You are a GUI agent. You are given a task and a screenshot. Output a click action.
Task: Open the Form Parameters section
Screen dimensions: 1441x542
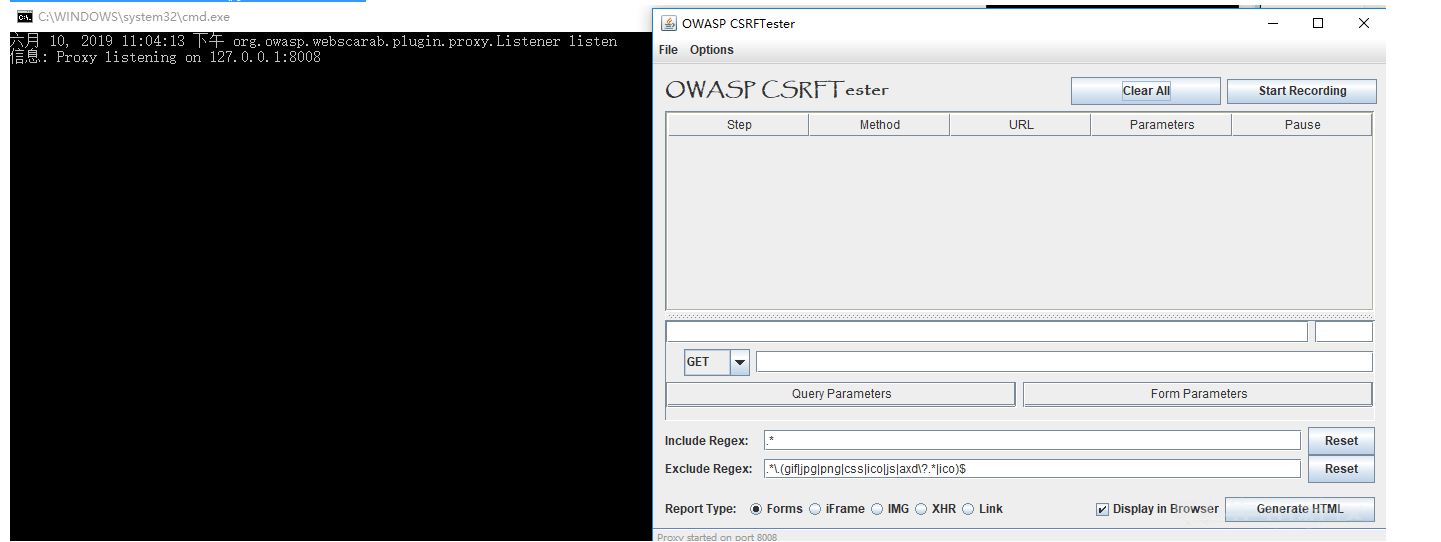[x=1198, y=394]
